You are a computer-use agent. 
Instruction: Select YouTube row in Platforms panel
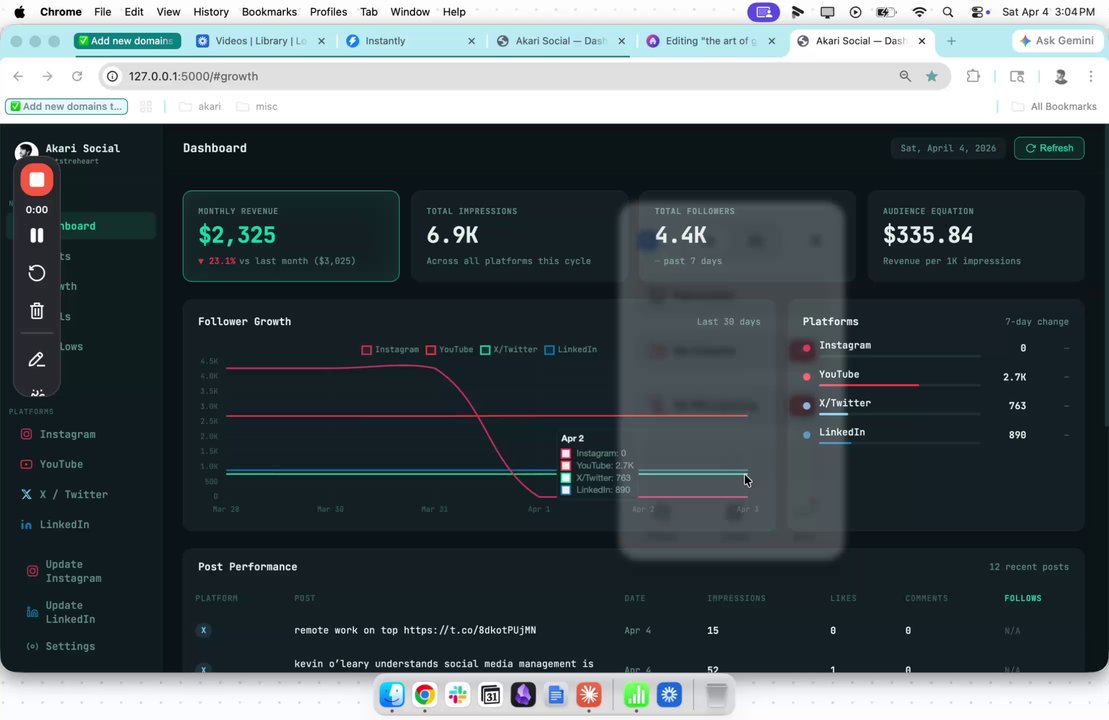935,377
